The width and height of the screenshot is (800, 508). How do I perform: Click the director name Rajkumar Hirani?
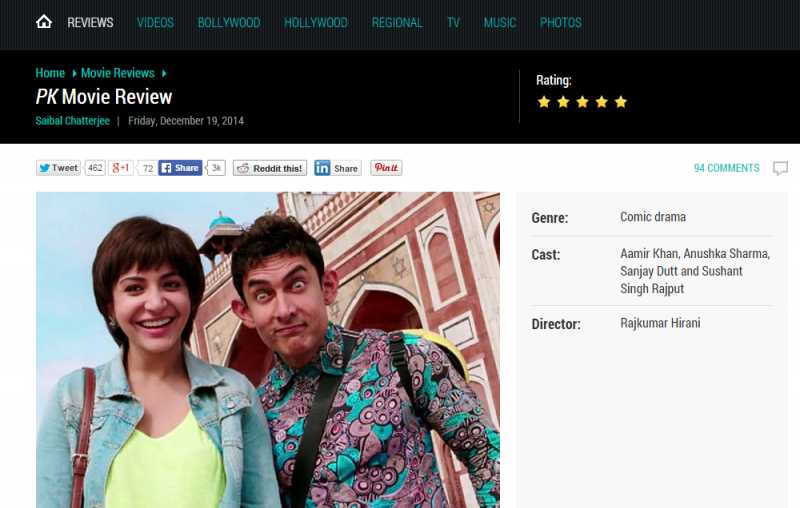pos(660,323)
